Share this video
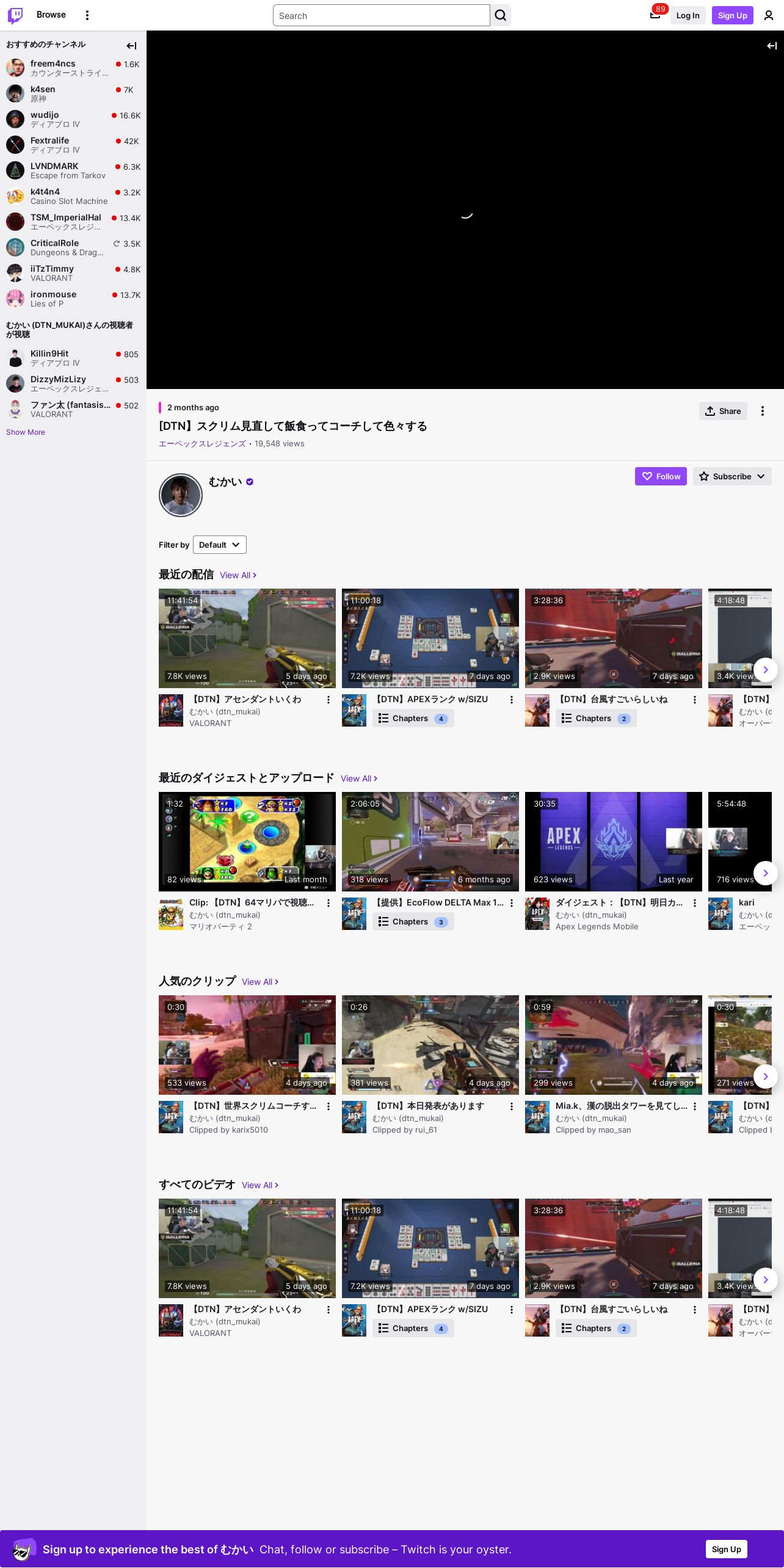The image size is (784, 1568). 723,411
